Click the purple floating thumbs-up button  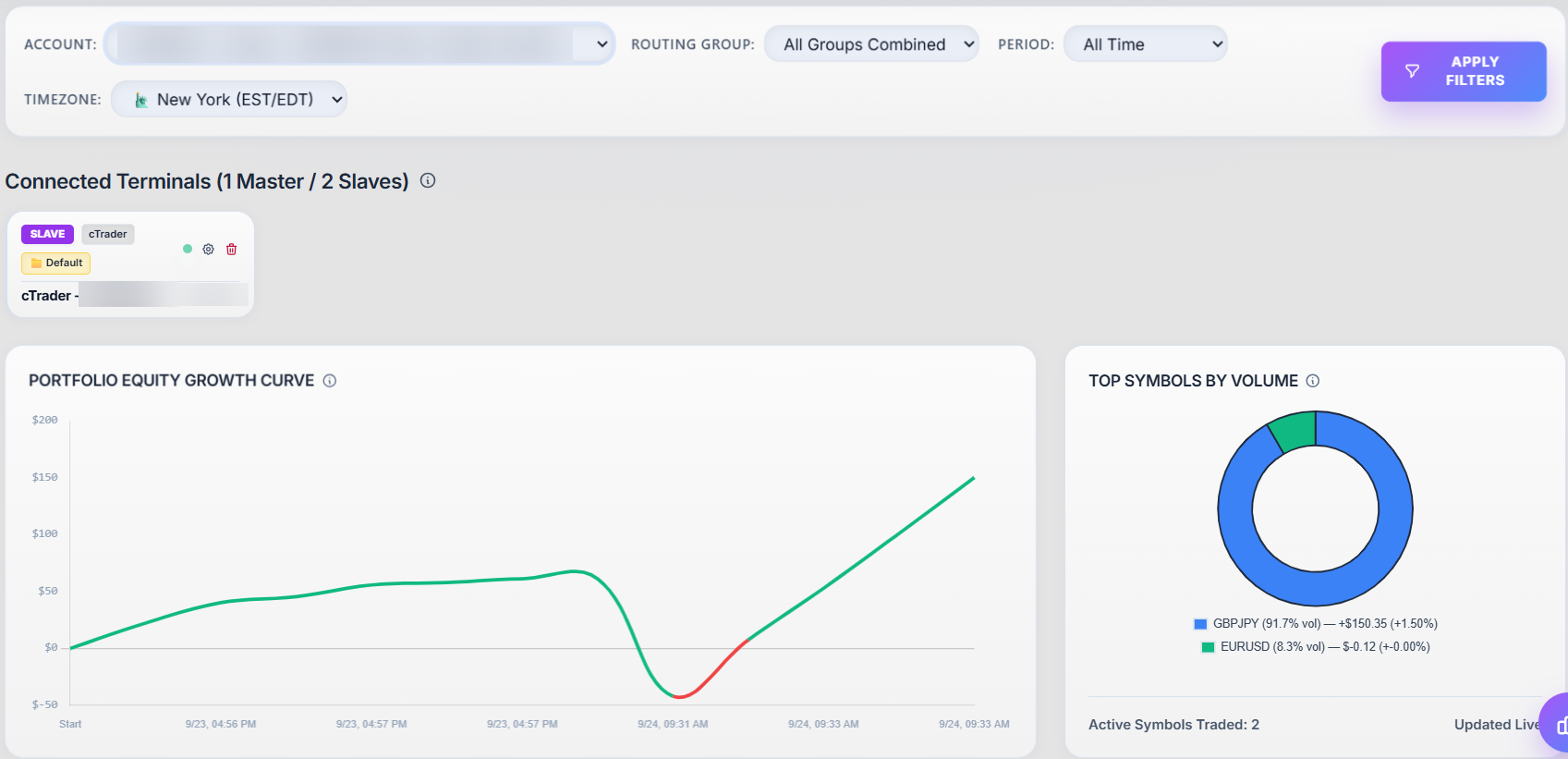tap(1557, 724)
